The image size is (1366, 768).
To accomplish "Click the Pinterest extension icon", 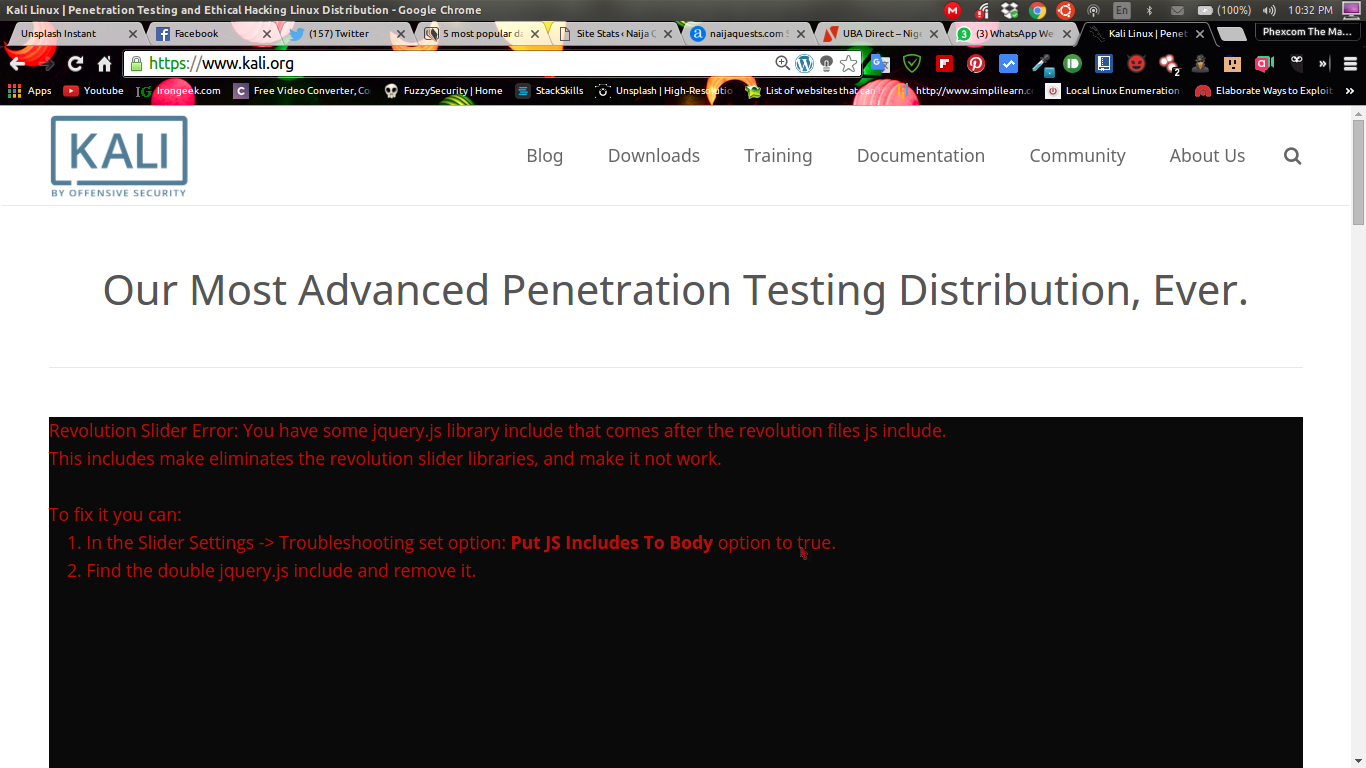I will point(976,64).
